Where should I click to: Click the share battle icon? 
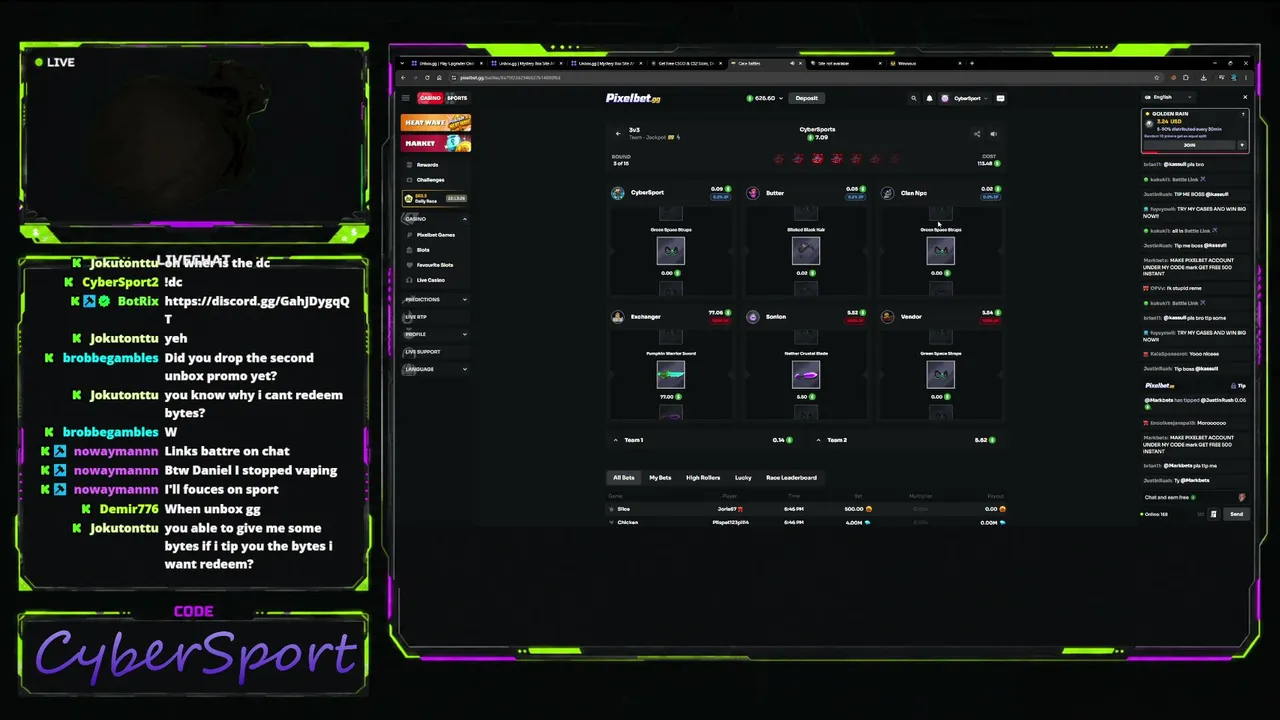pos(977,134)
